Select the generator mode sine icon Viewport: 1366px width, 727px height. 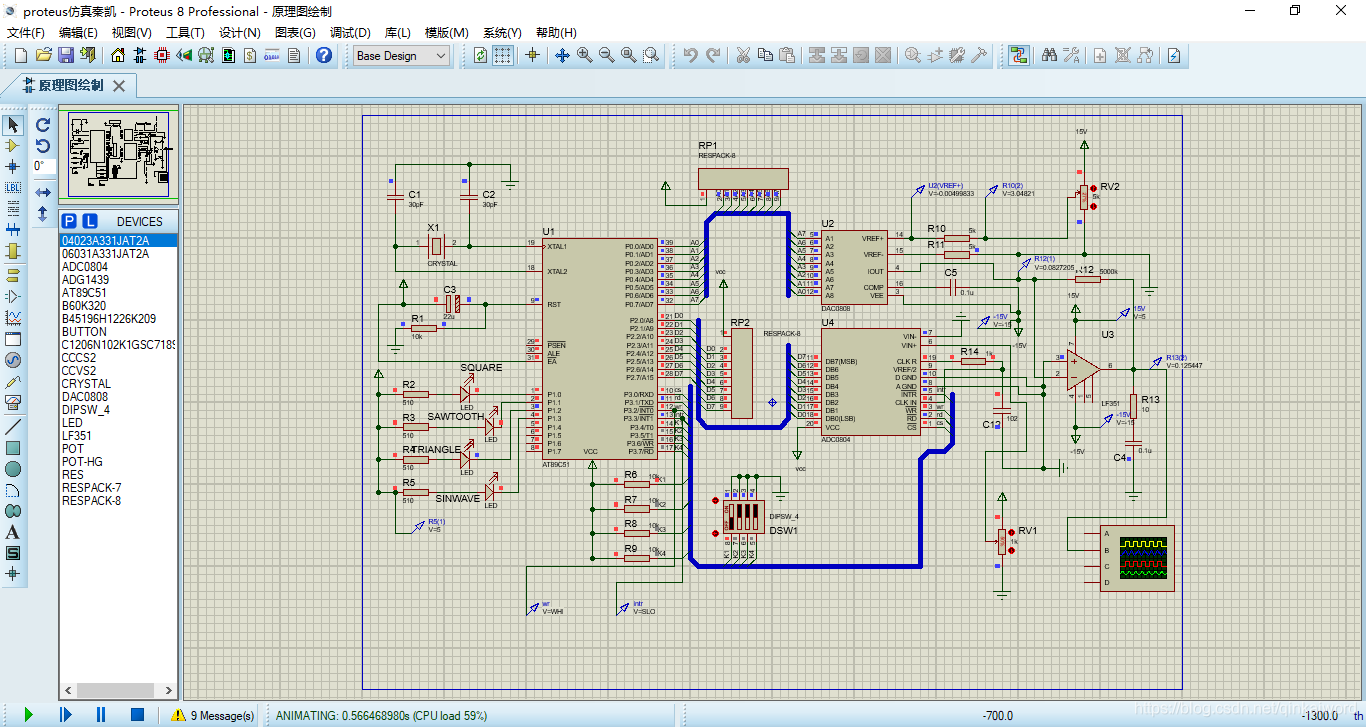point(13,360)
